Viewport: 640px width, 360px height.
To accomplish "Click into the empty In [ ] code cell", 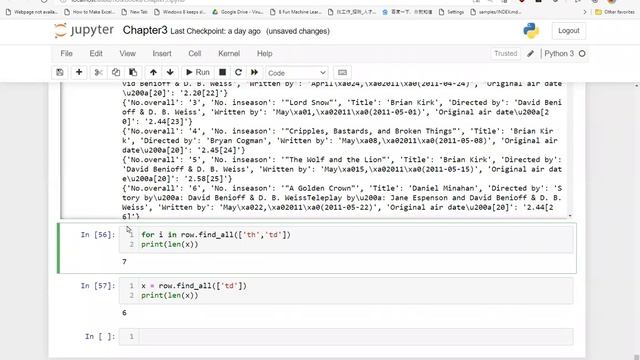I will tap(346, 337).
